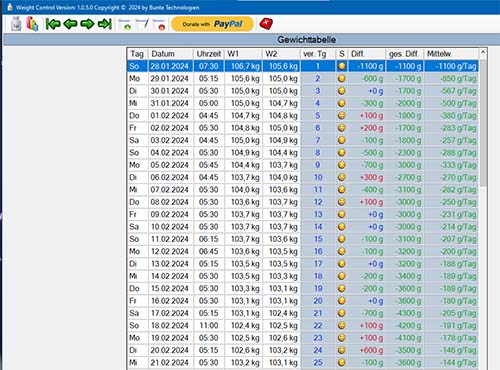This screenshot has width=500, height=370.
Task: Go to previous record green left arrow
Action: [70, 24]
